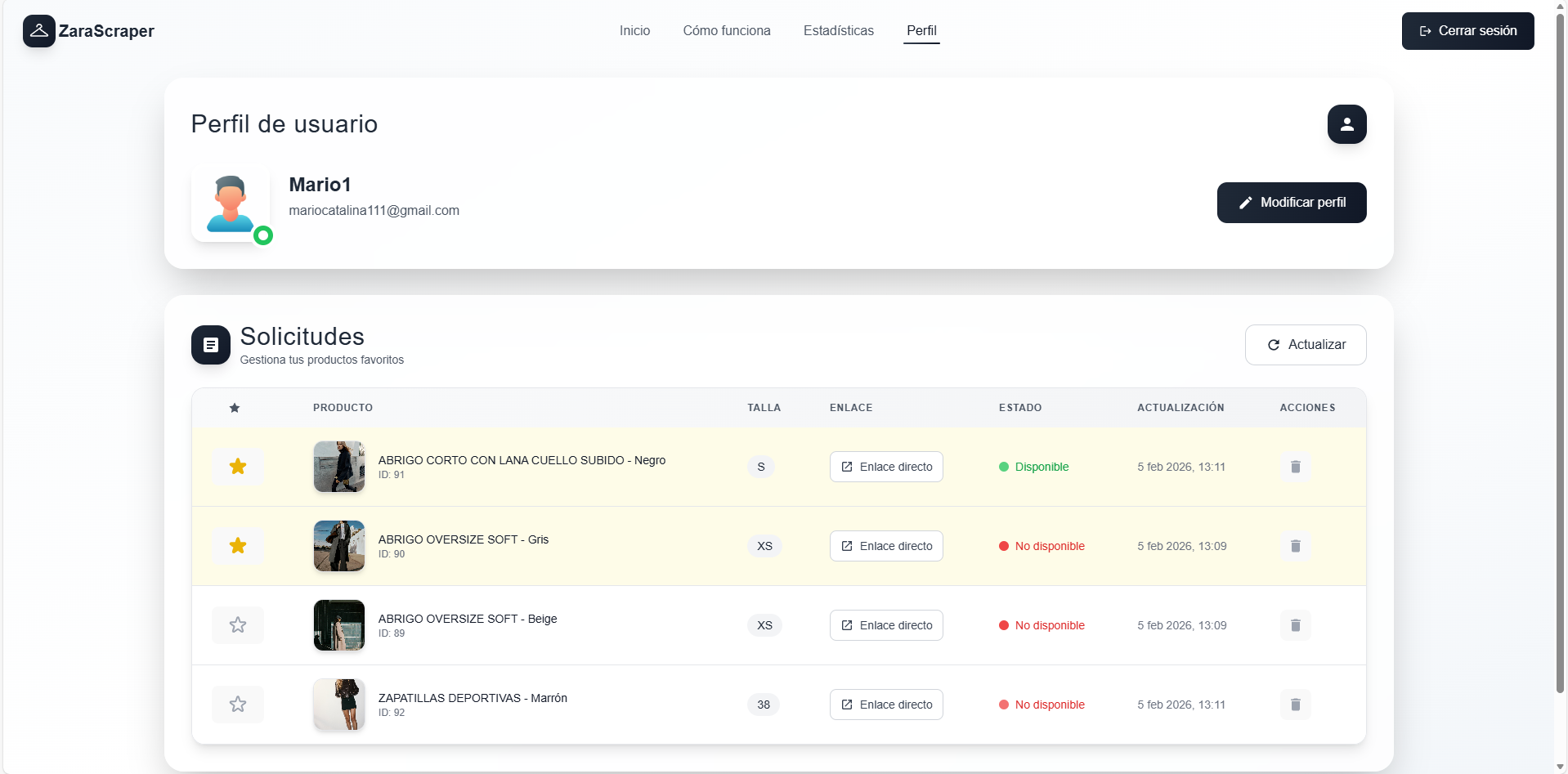1568x774 pixels.
Task: Delete the ABRIGO CORTO Negro request
Action: point(1295,467)
